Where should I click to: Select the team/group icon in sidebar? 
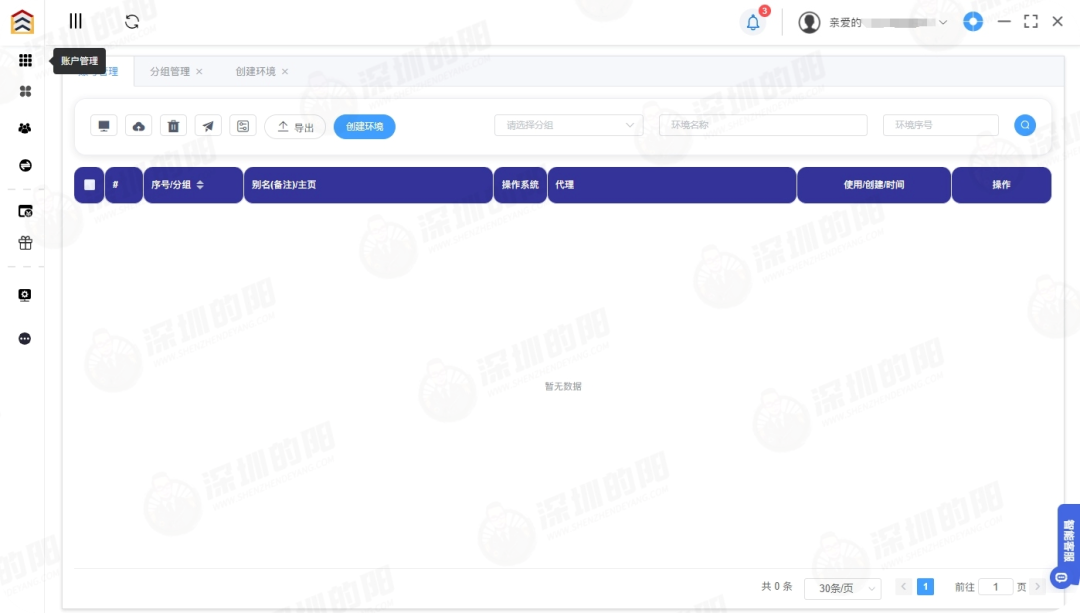click(25, 127)
